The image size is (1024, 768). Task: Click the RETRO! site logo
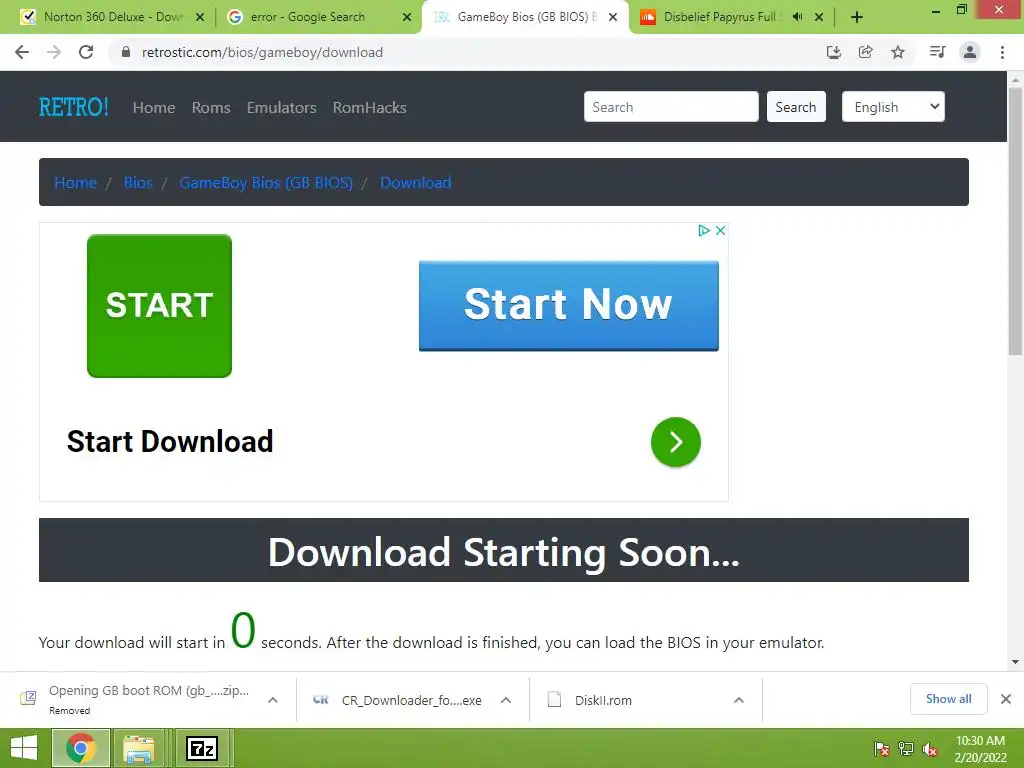(x=73, y=107)
